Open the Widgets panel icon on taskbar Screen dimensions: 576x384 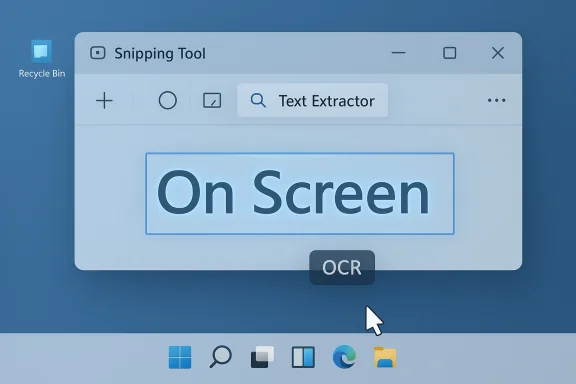tap(303, 357)
